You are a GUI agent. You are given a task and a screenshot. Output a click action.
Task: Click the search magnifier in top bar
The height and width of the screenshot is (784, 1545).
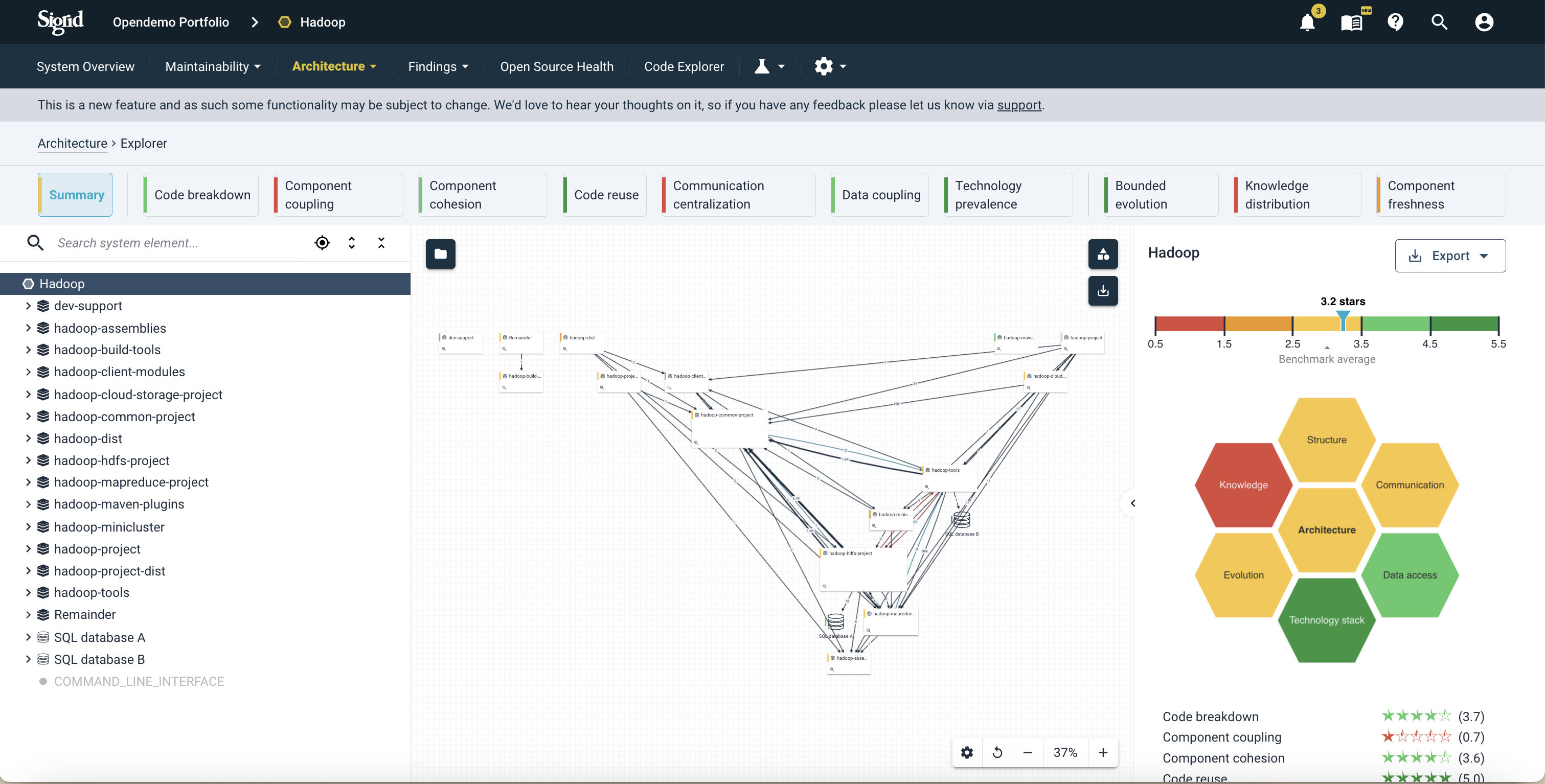1440,22
